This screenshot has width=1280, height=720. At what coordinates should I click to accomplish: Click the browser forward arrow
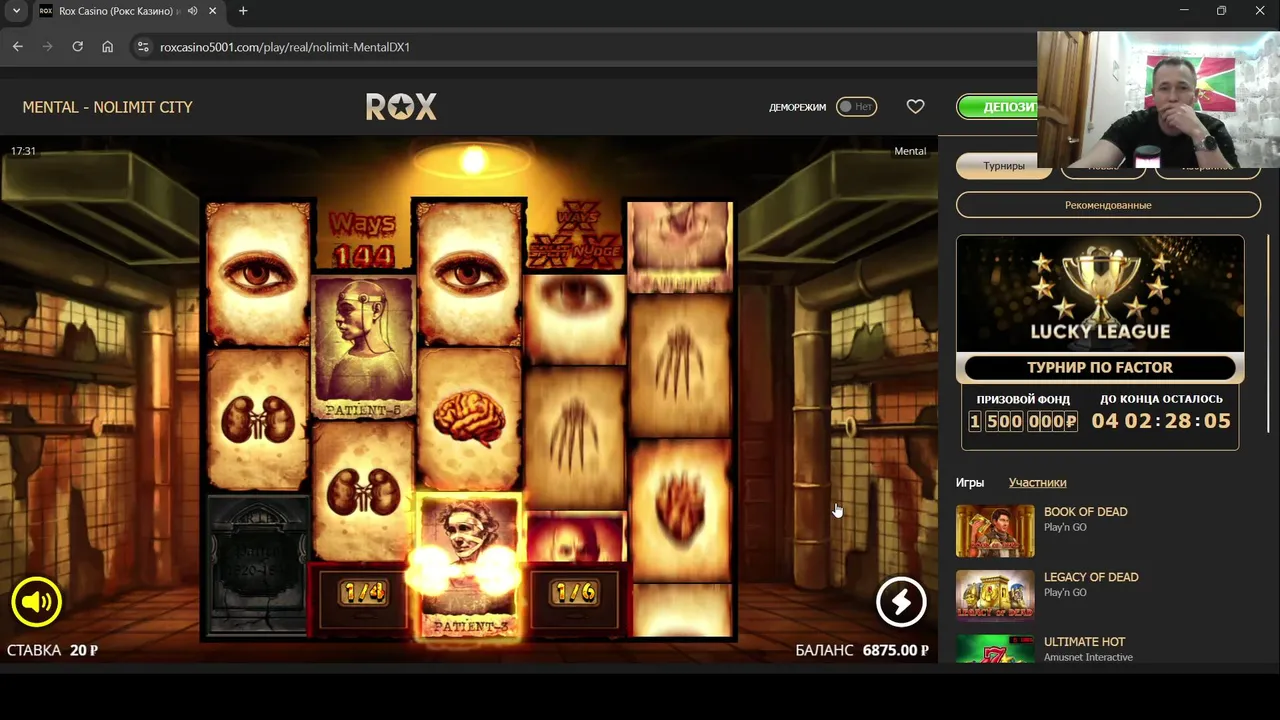pyautogui.click(x=48, y=47)
